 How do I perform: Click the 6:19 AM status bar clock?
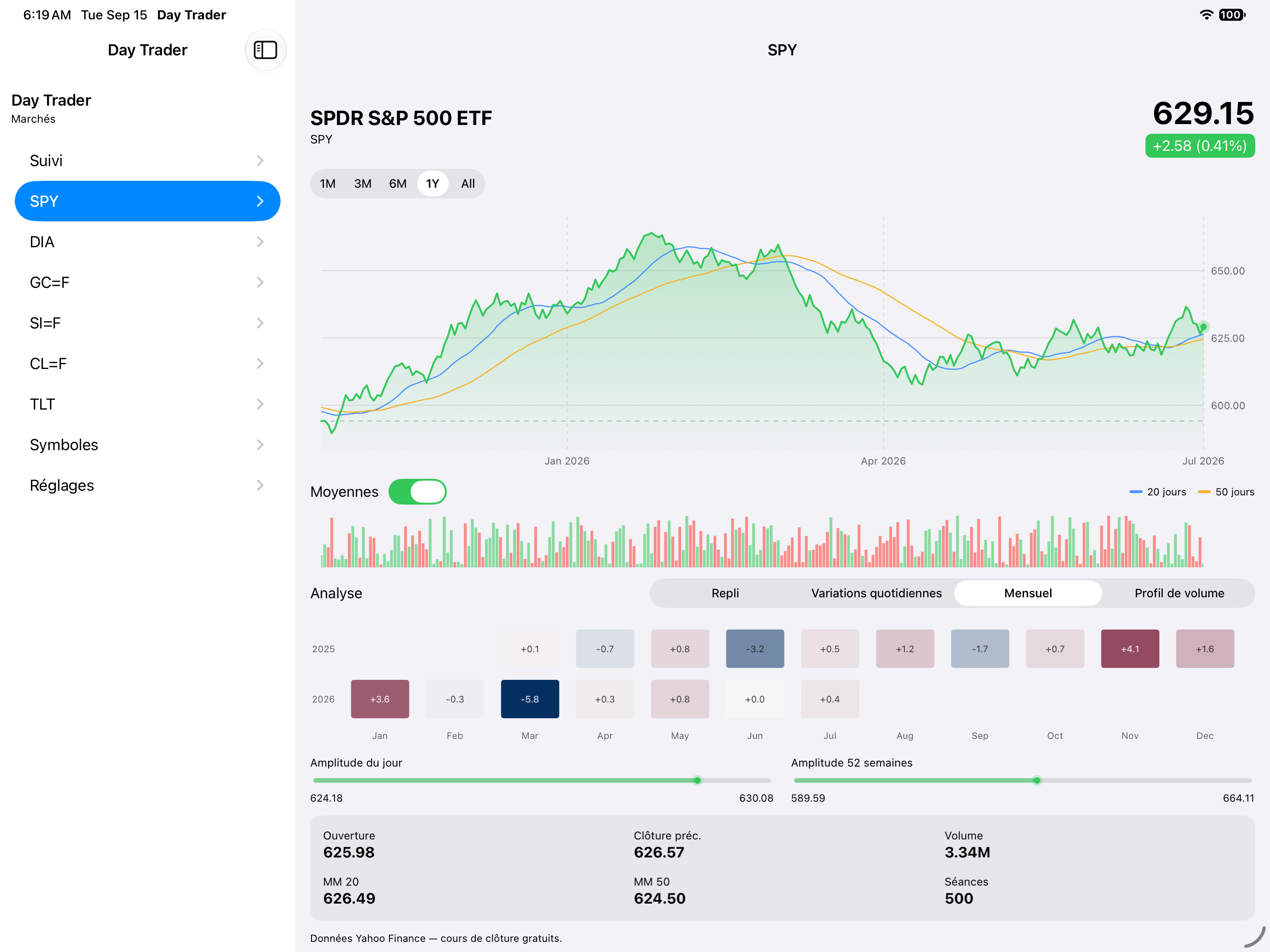[47, 15]
